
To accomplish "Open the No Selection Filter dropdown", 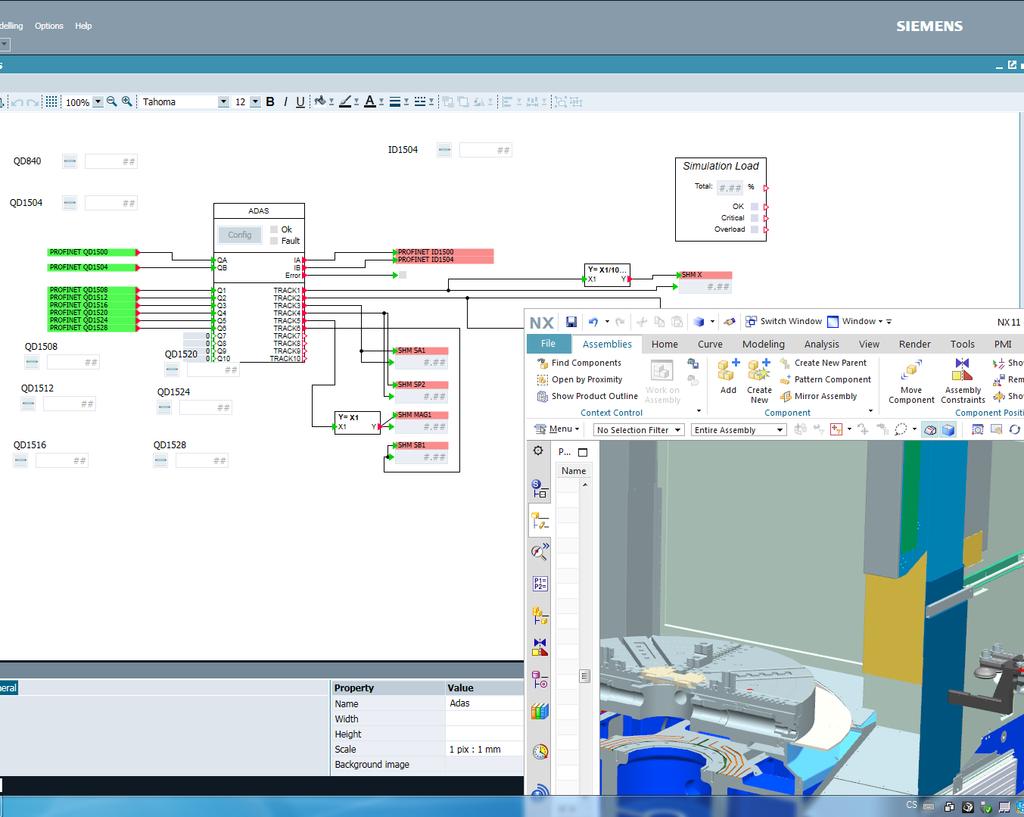I will [x=639, y=430].
